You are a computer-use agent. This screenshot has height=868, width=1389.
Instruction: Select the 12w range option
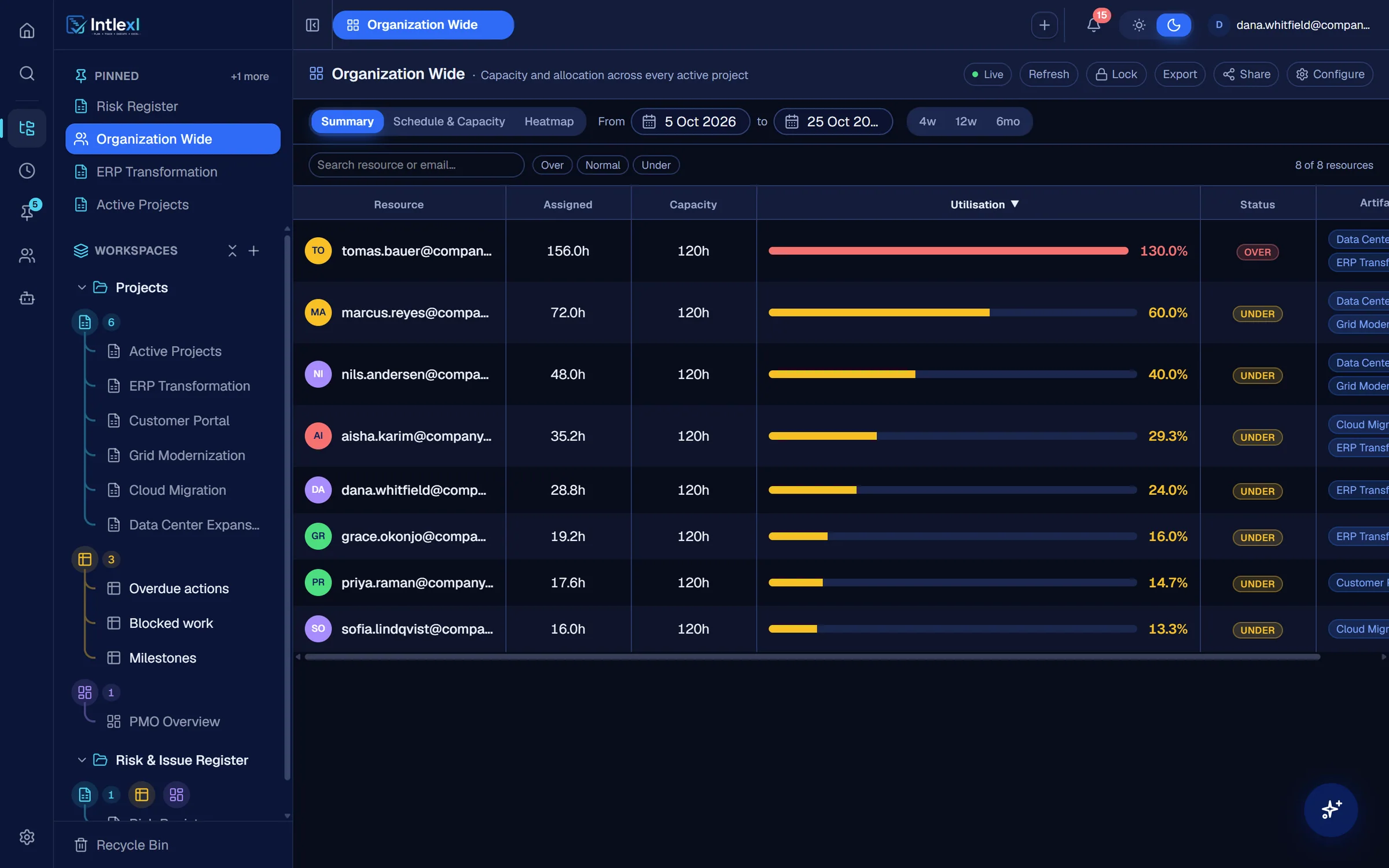pos(965,122)
